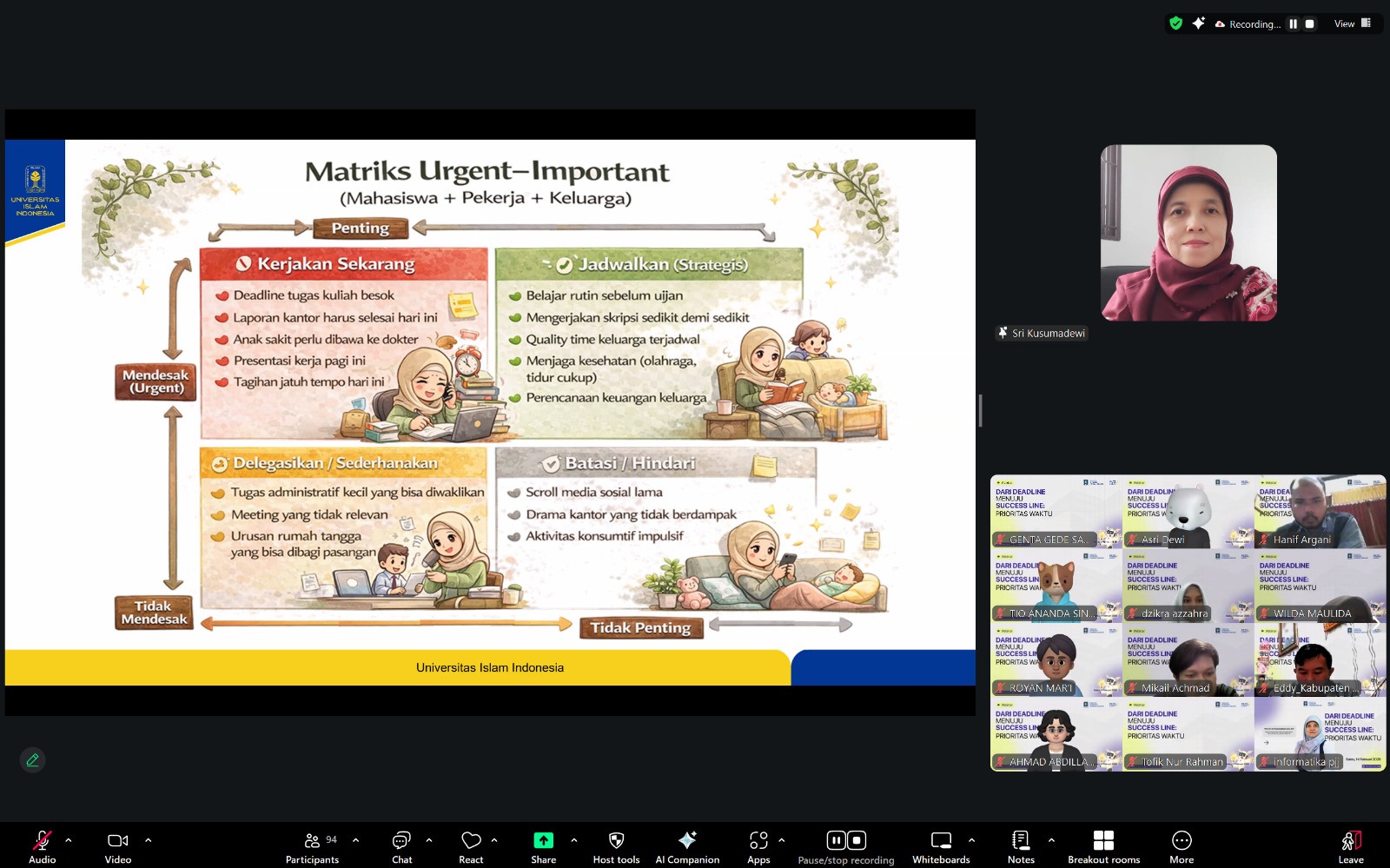Open the React options chevron
This screenshot has width=1390, height=868.
coord(494,840)
